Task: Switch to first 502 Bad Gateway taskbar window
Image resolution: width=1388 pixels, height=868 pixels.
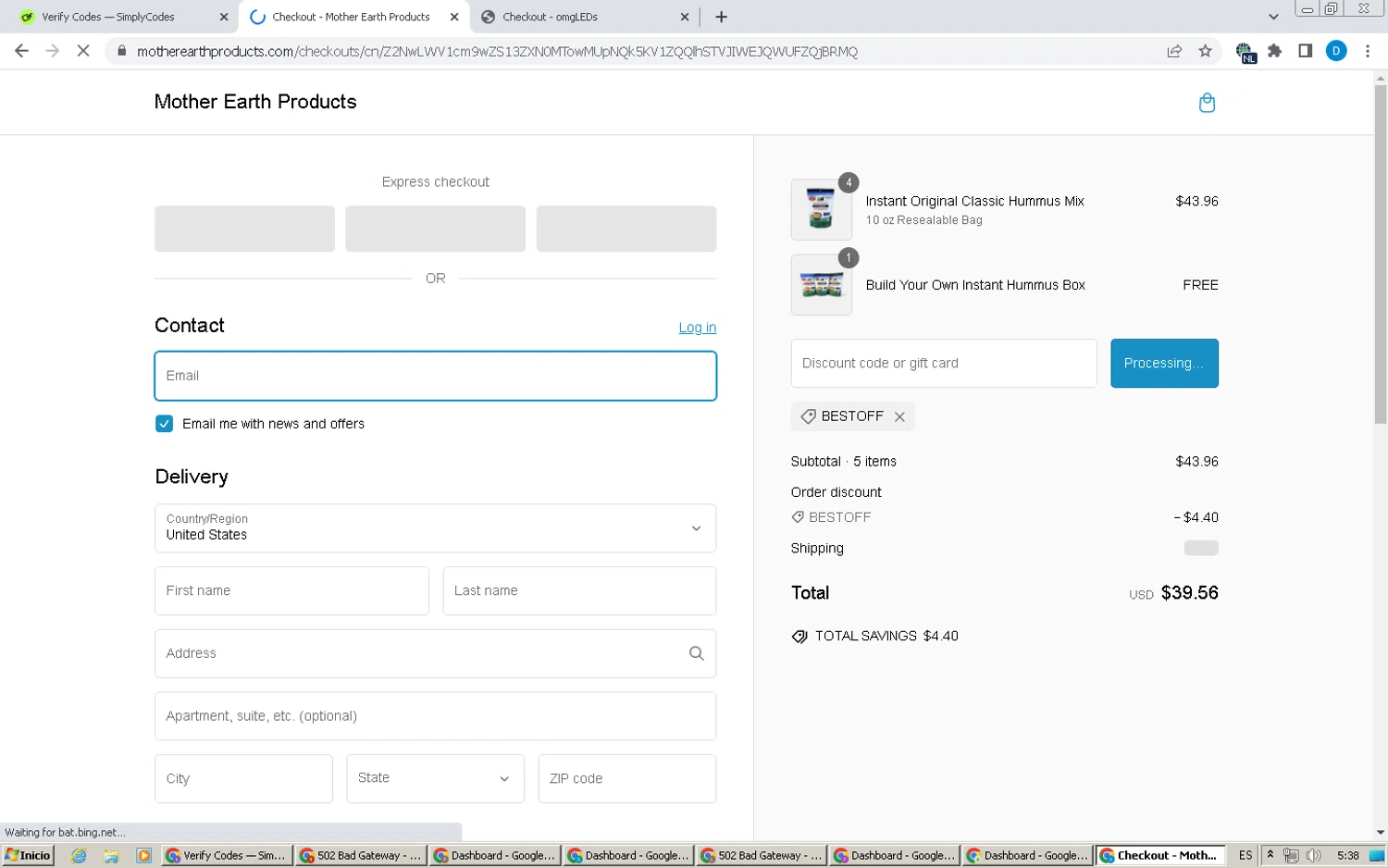Action: 360,856
